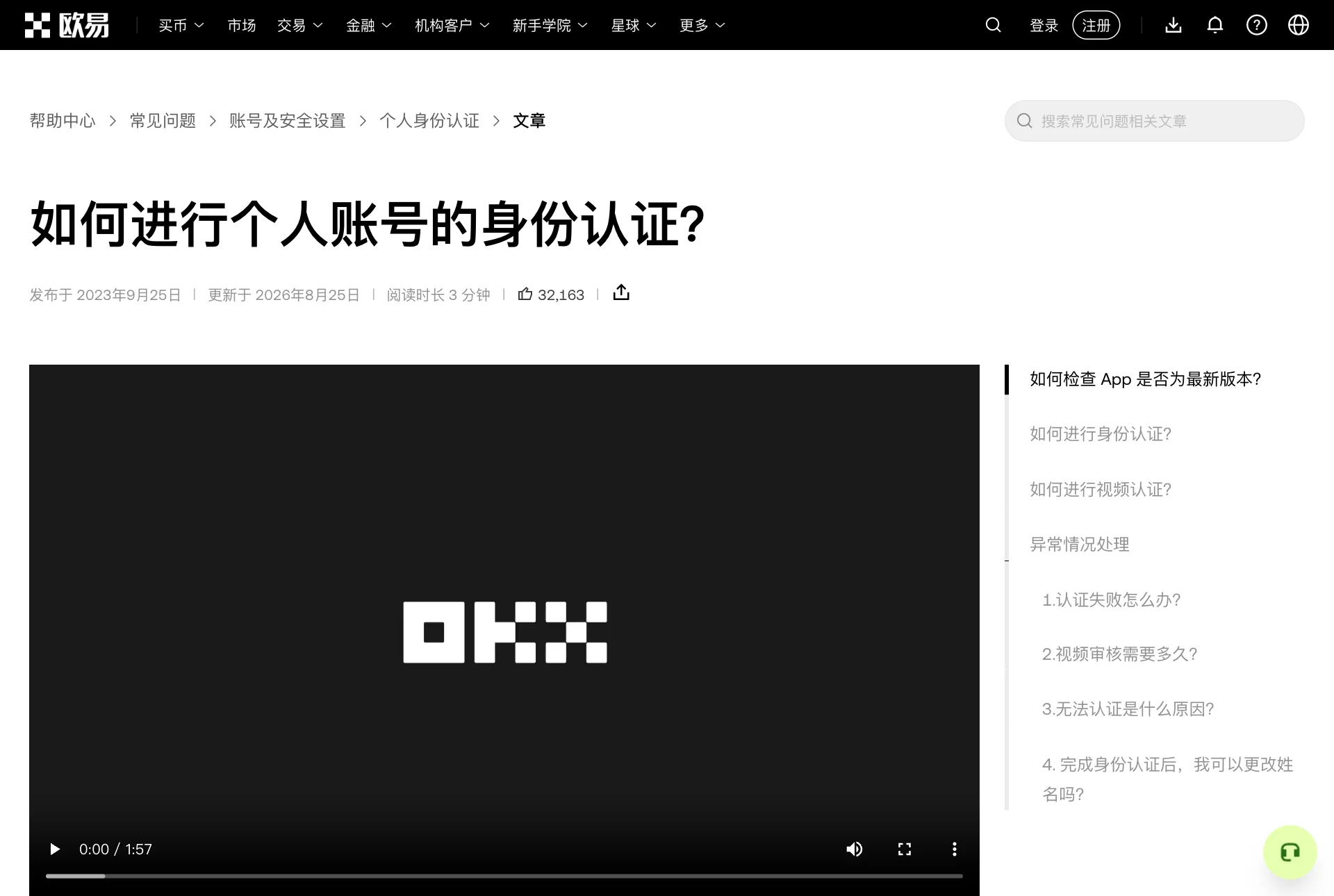This screenshot has height=896, width=1334.
Task: Open the customer support chat bubble
Action: 1290,852
